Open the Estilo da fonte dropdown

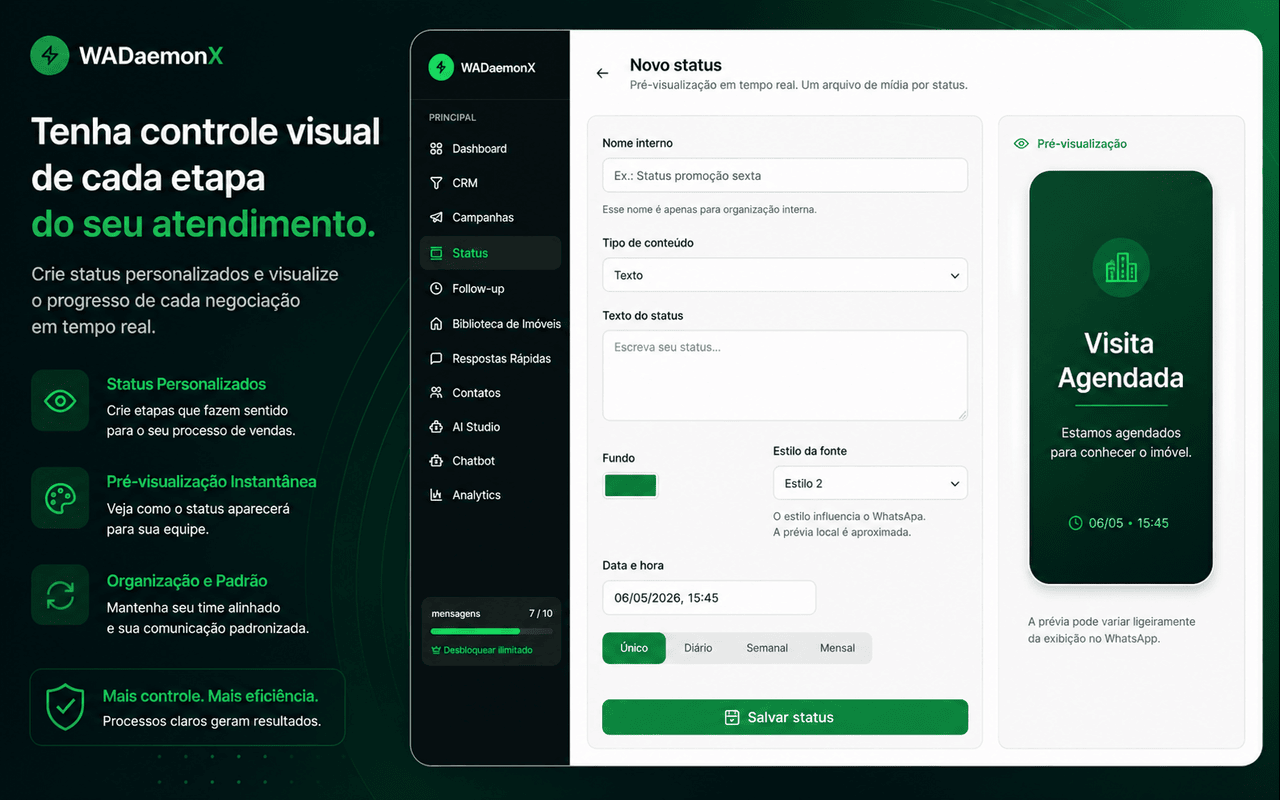tap(870, 483)
